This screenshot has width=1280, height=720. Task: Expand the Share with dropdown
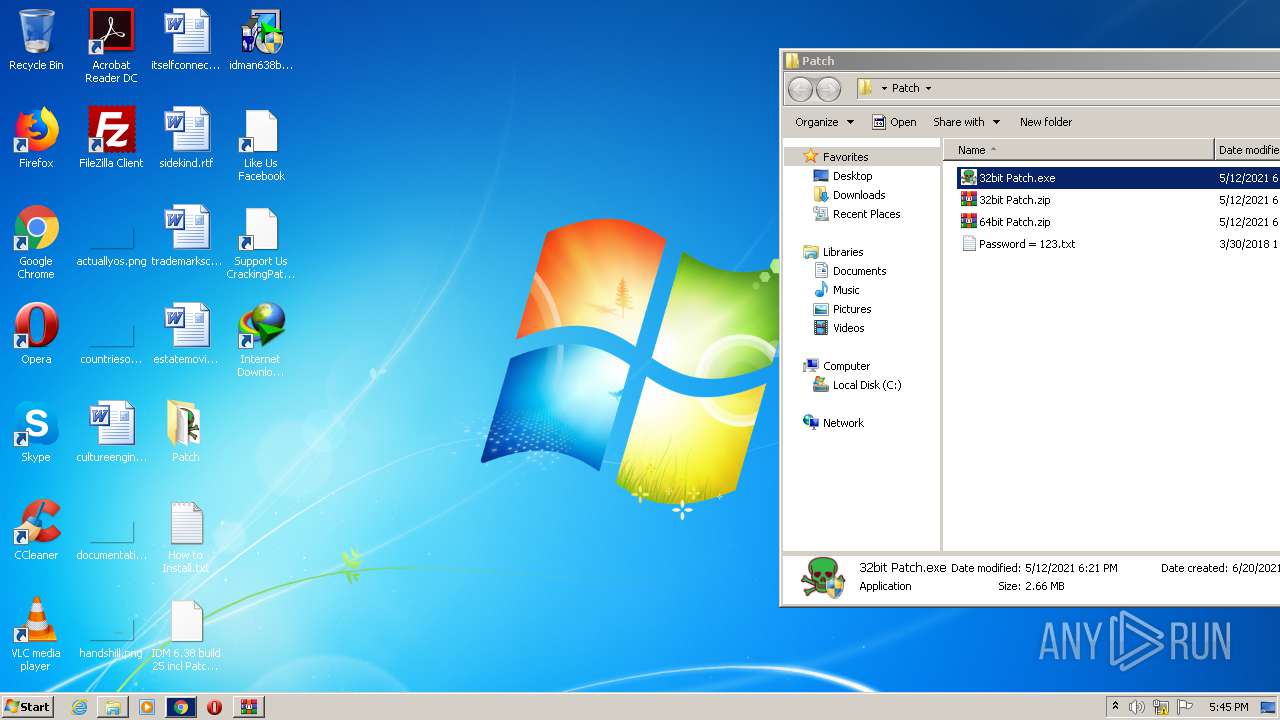(966, 122)
